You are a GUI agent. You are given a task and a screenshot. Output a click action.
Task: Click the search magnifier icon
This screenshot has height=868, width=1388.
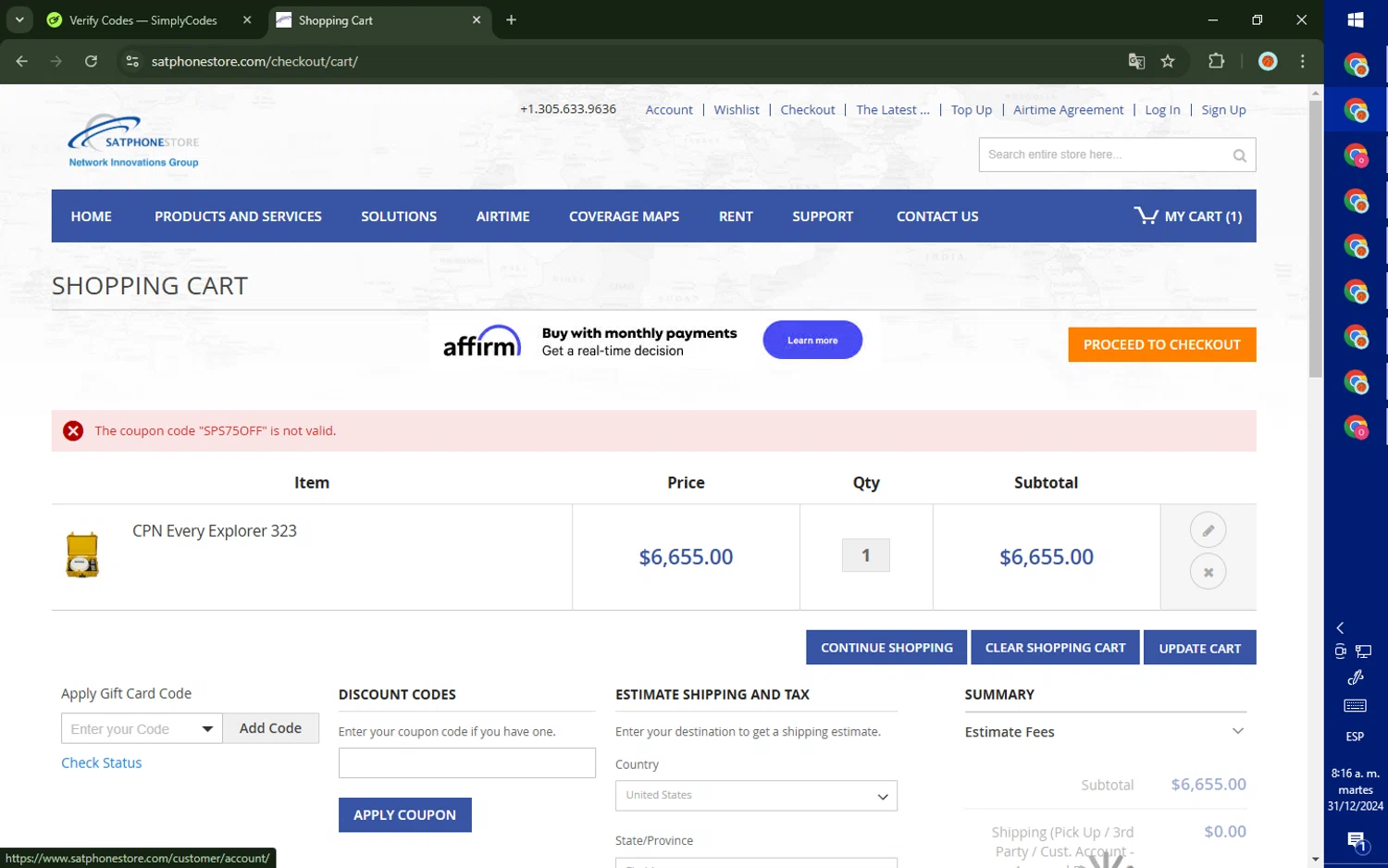(x=1239, y=155)
